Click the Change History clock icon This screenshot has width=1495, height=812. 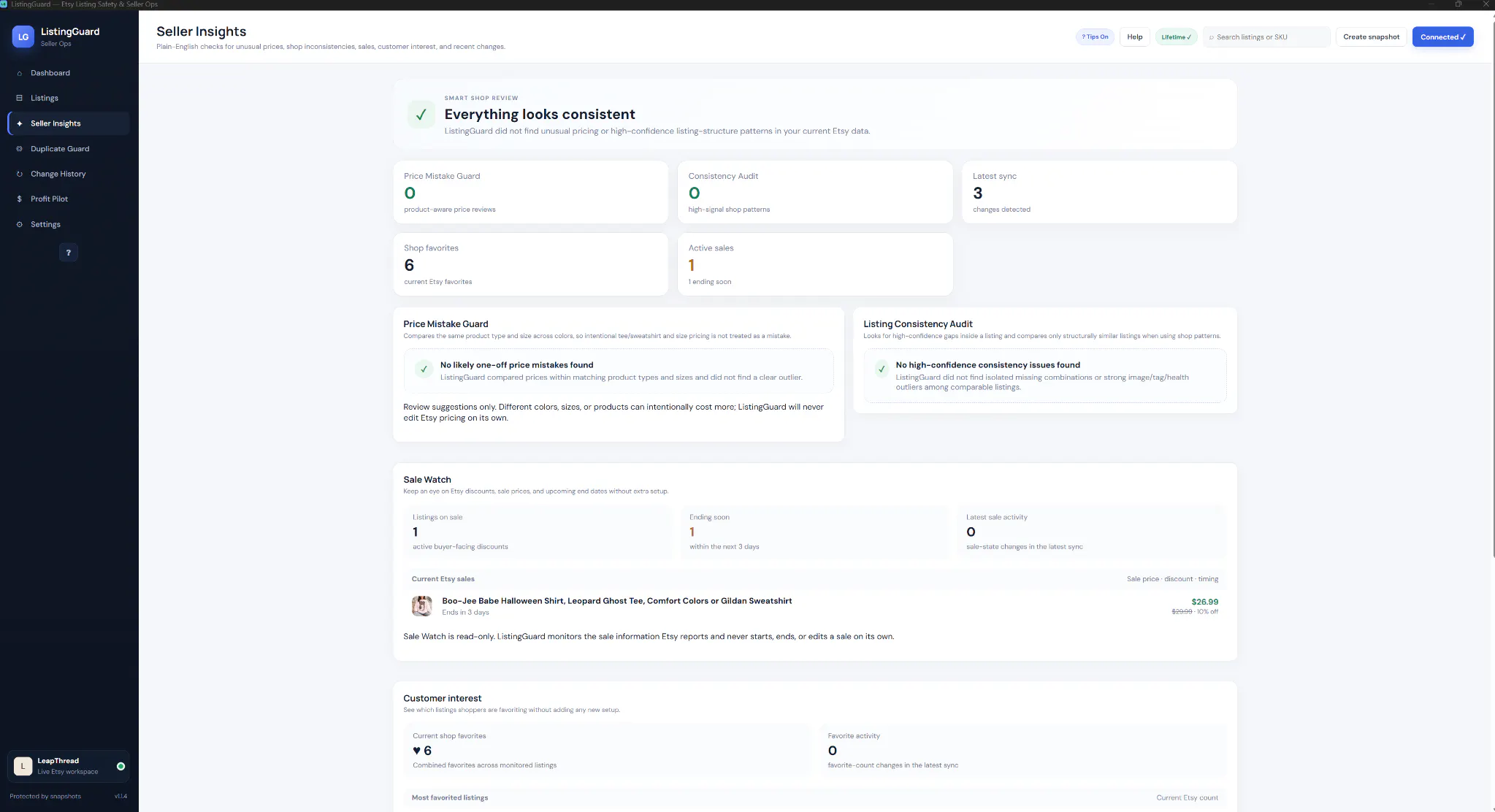[x=20, y=174]
